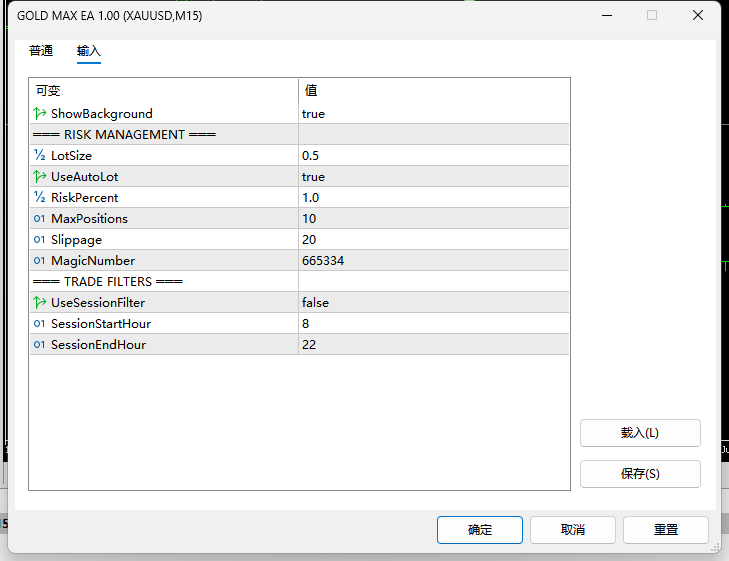Click the SessionStartHour integer type icon
The width and height of the screenshot is (729, 561).
(40, 323)
